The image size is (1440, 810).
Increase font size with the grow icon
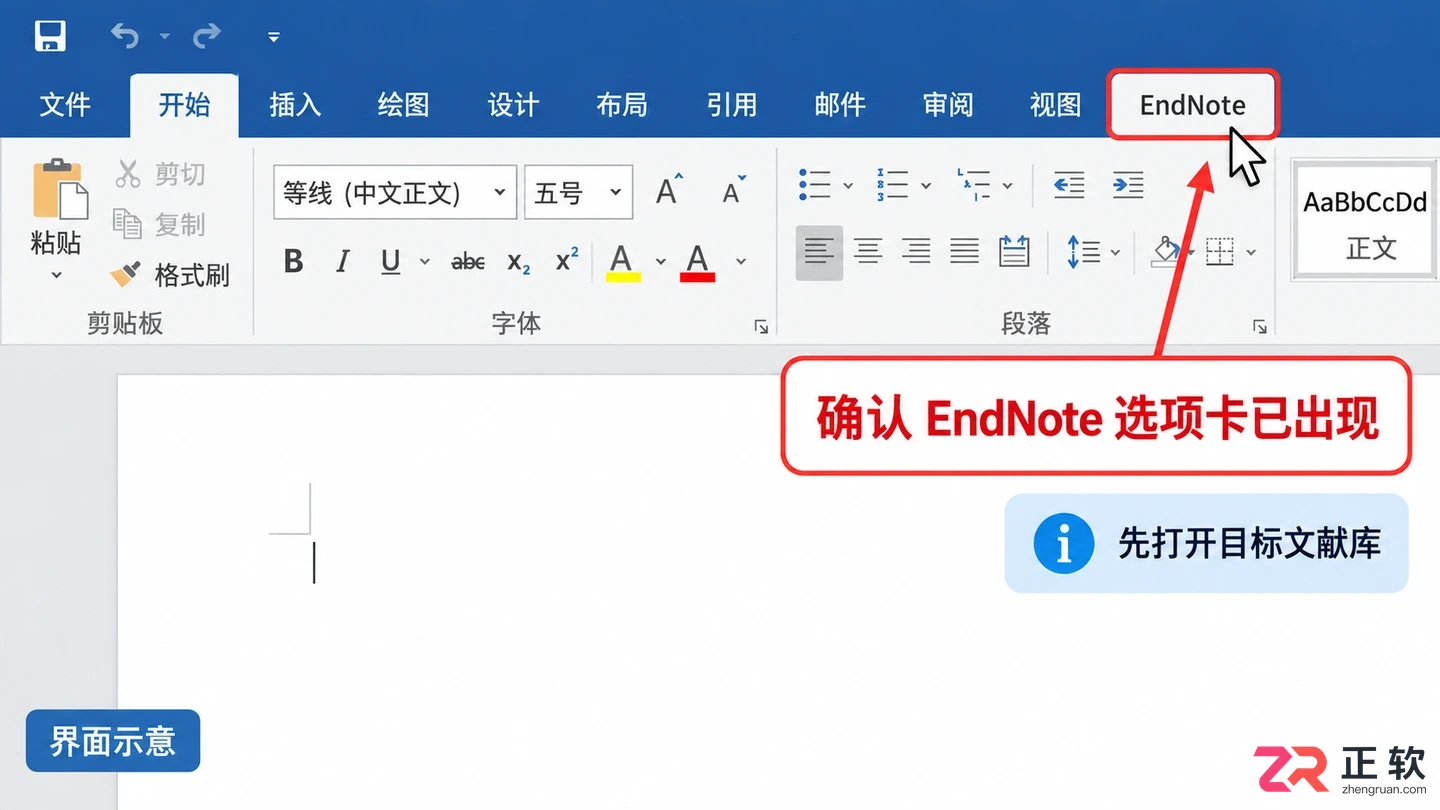pyautogui.click(x=669, y=190)
